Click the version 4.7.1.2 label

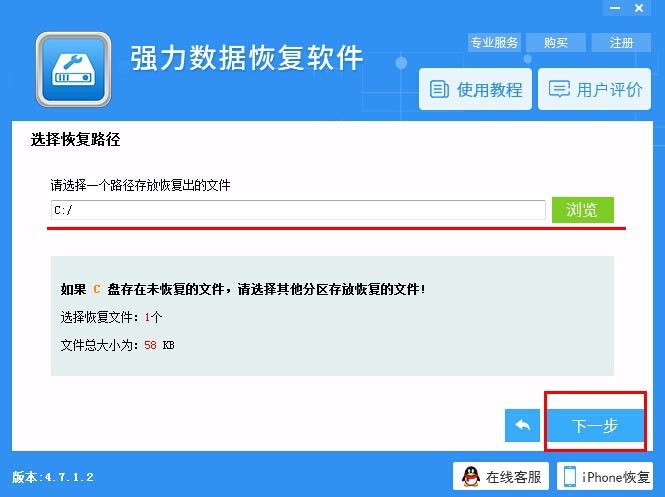point(53,477)
